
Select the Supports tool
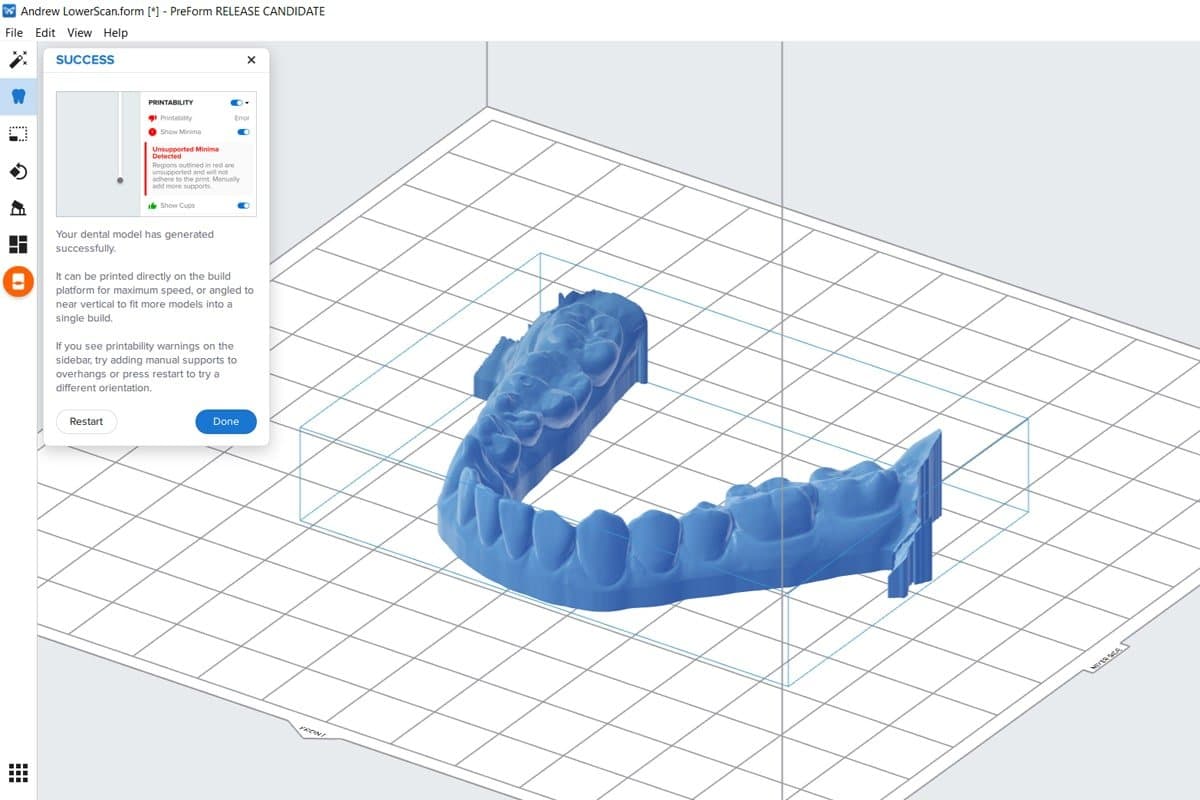pyautogui.click(x=18, y=207)
